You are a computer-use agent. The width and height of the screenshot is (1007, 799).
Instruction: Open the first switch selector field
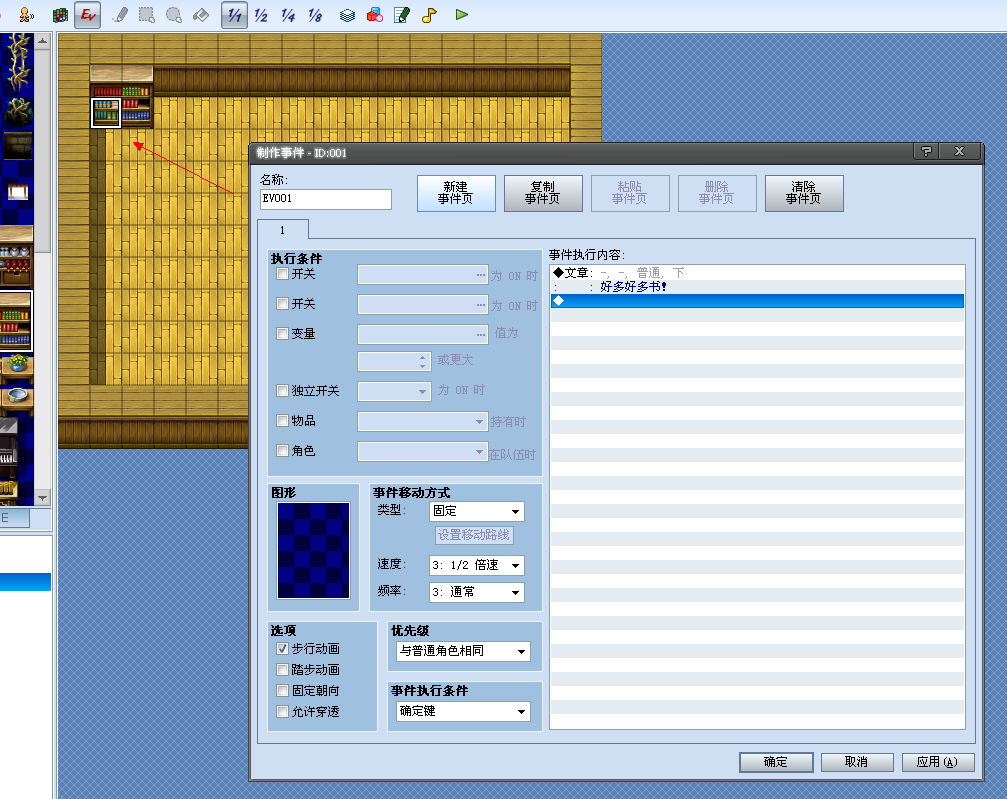(423, 274)
